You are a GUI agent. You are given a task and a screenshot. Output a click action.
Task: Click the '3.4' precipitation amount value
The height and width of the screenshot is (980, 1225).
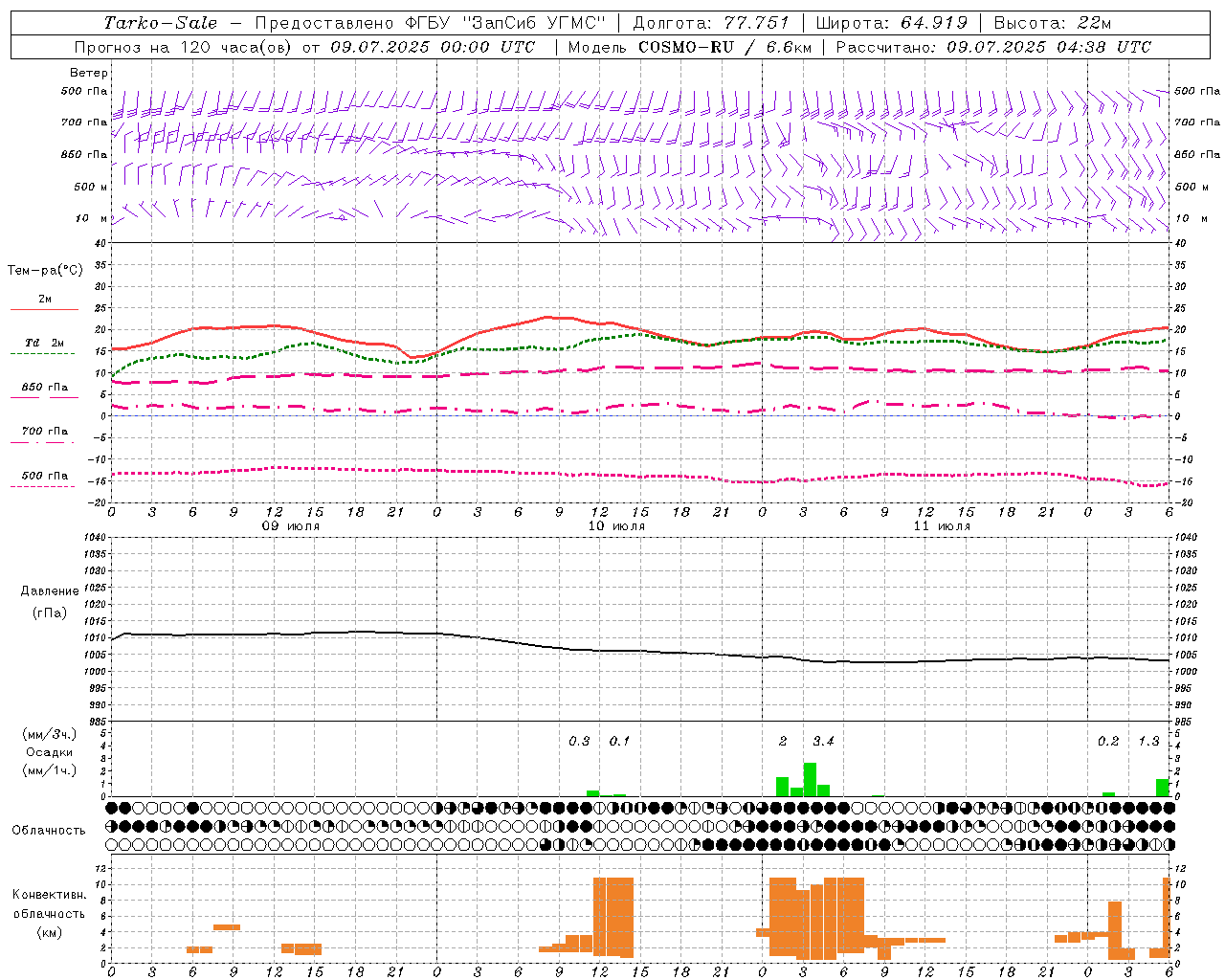tap(823, 742)
